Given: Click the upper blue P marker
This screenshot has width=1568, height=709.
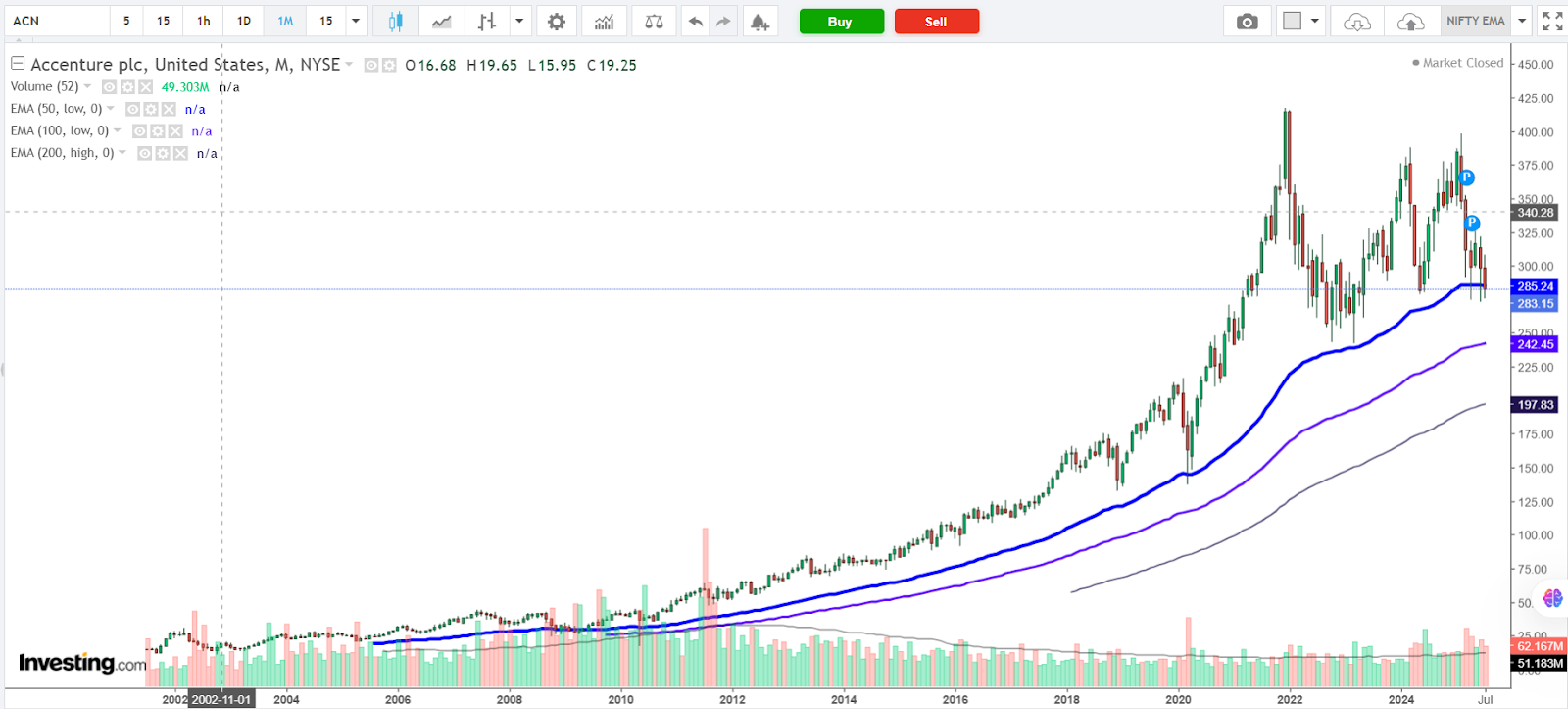Looking at the screenshot, I should point(1466,177).
